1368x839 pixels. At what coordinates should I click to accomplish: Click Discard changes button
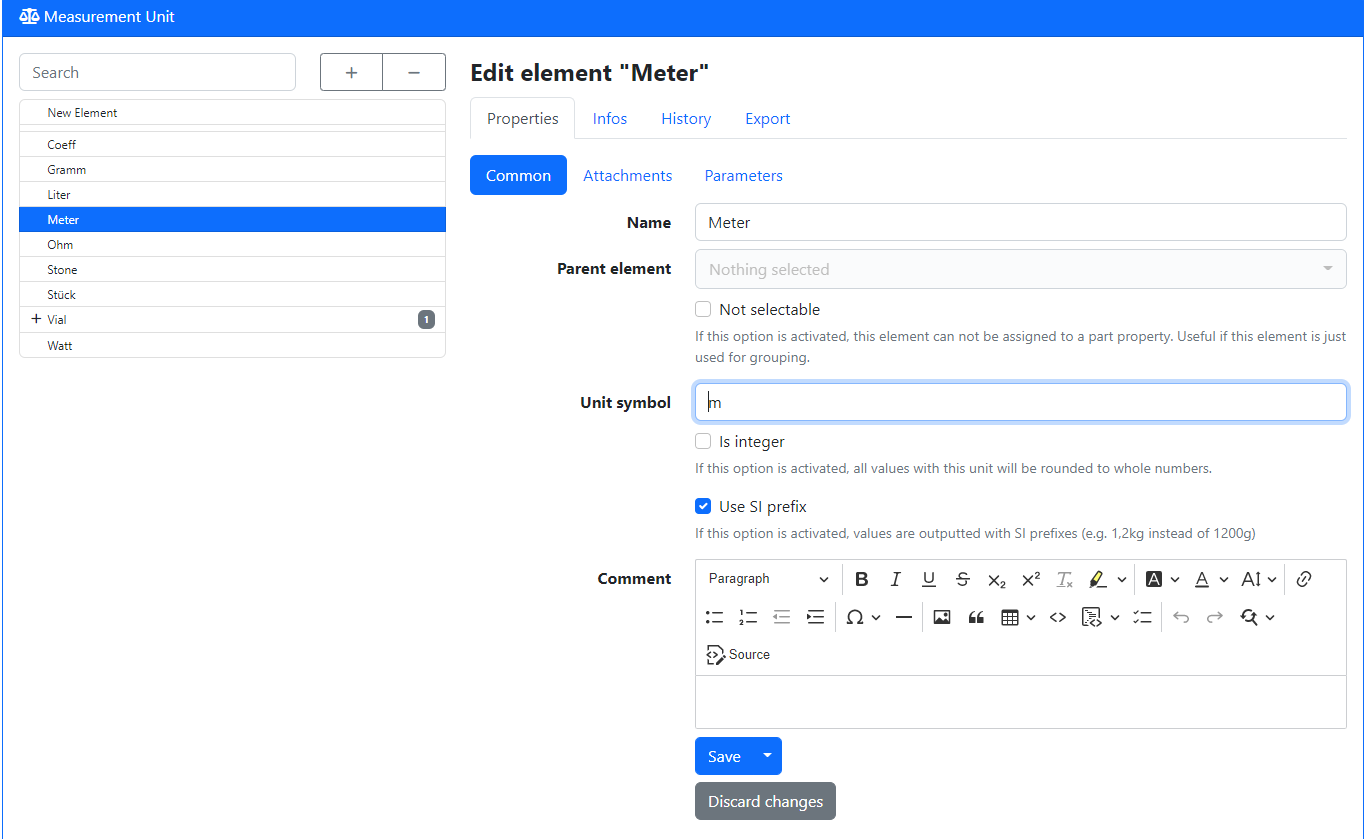coord(765,802)
